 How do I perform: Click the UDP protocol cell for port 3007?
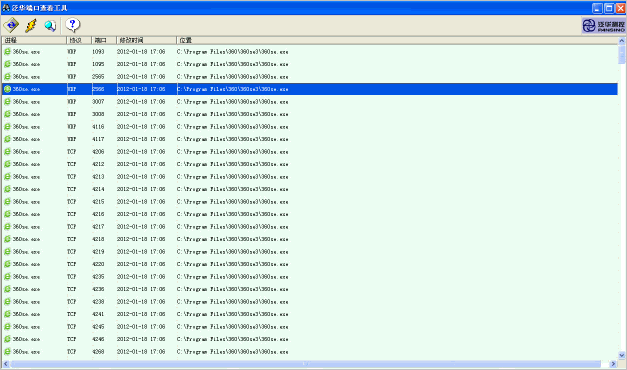[x=72, y=102]
